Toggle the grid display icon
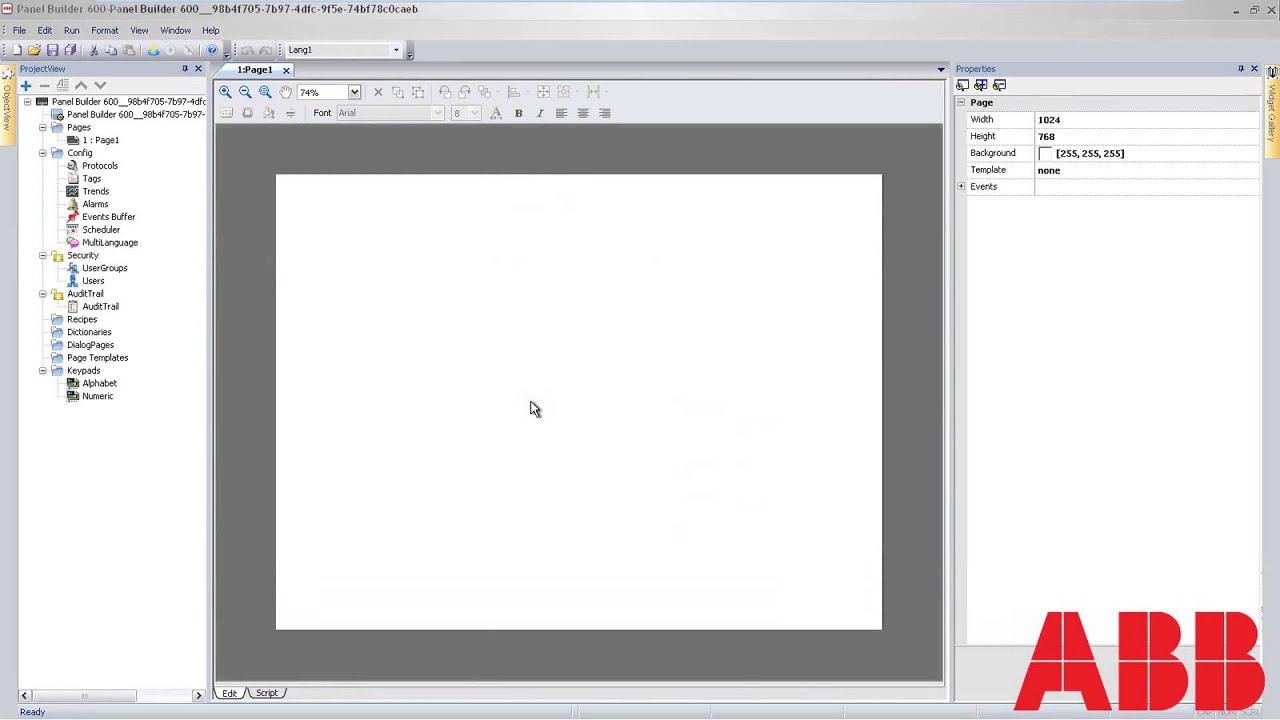 226,113
